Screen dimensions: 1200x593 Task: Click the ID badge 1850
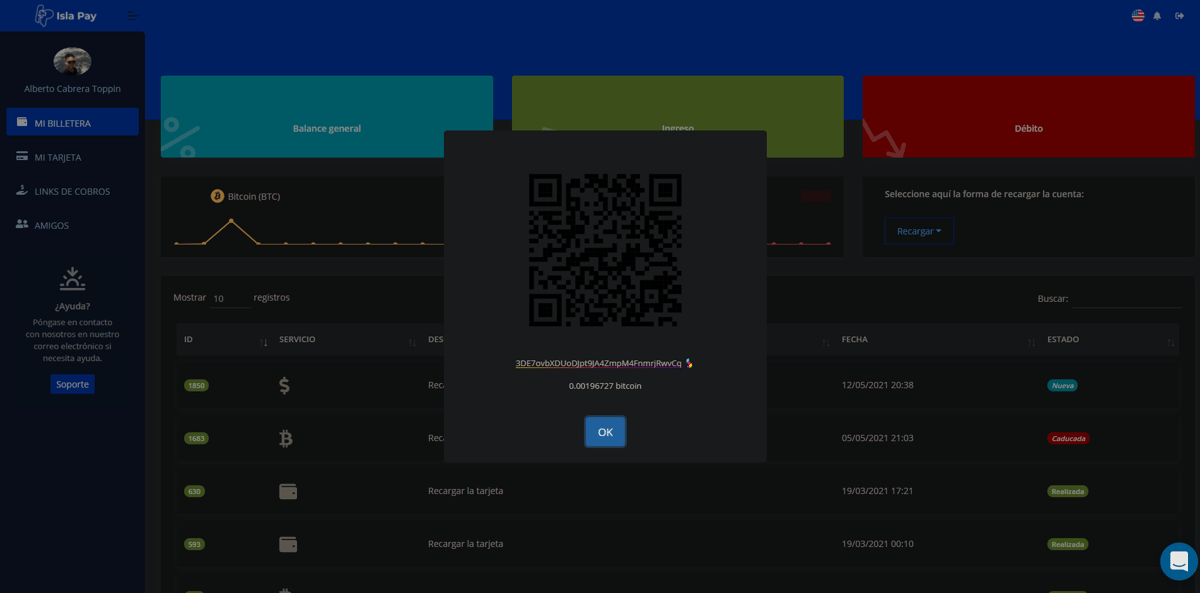coord(196,385)
